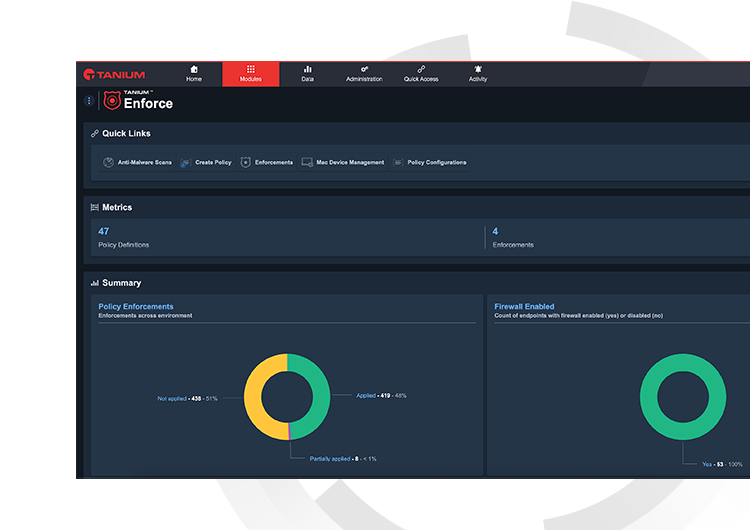Open the vertical dots menu beside Enforce

pos(89,100)
